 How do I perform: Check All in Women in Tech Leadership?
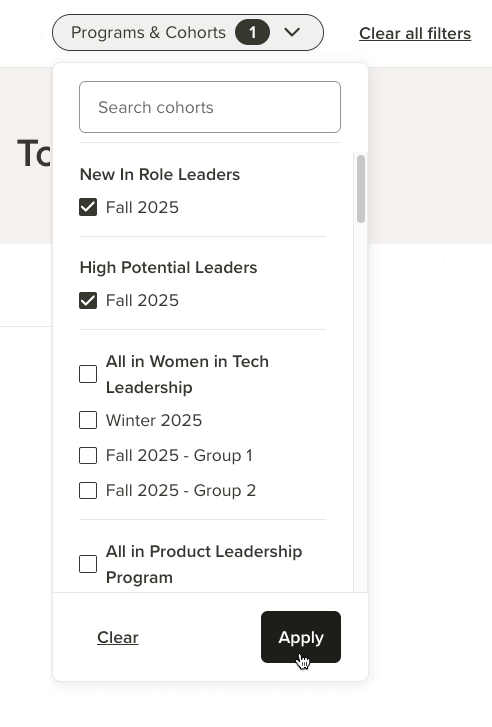pos(88,374)
